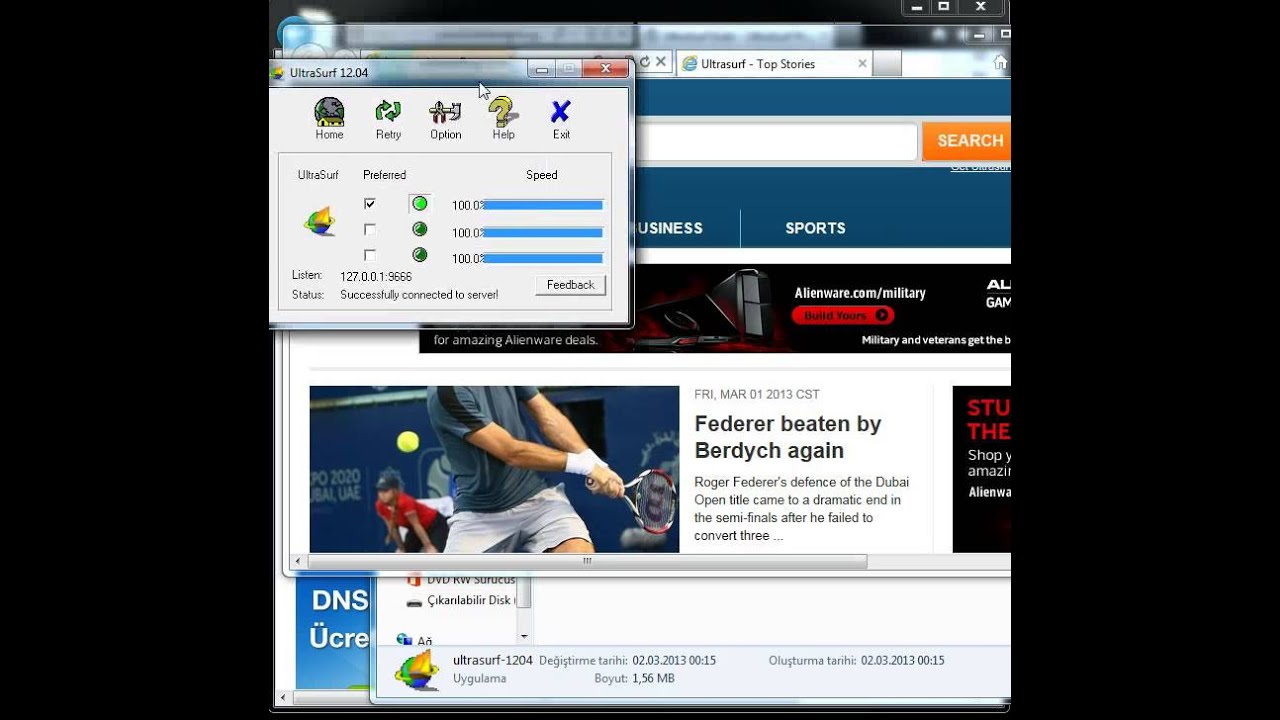Select the first server's bright green indicator

(x=420, y=204)
